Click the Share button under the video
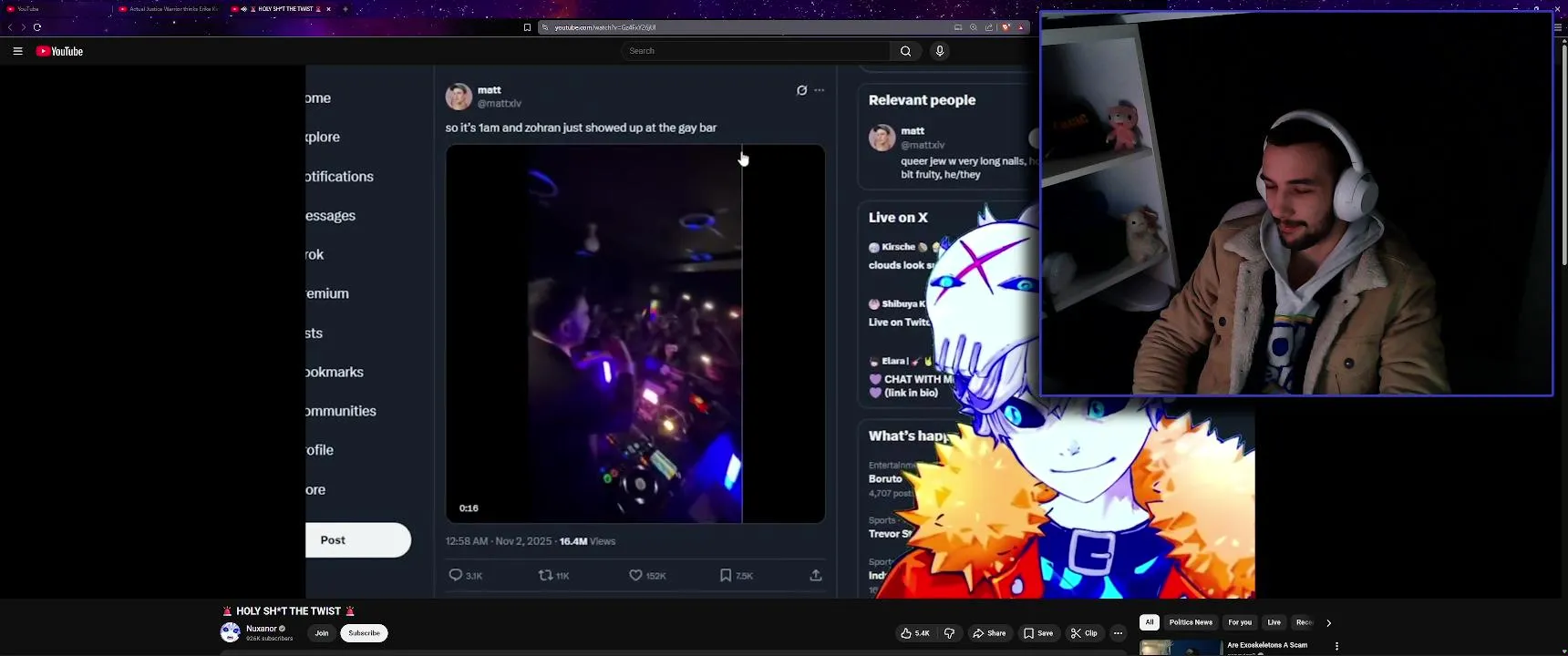The width and height of the screenshot is (1568, 656). coord(989,633)
